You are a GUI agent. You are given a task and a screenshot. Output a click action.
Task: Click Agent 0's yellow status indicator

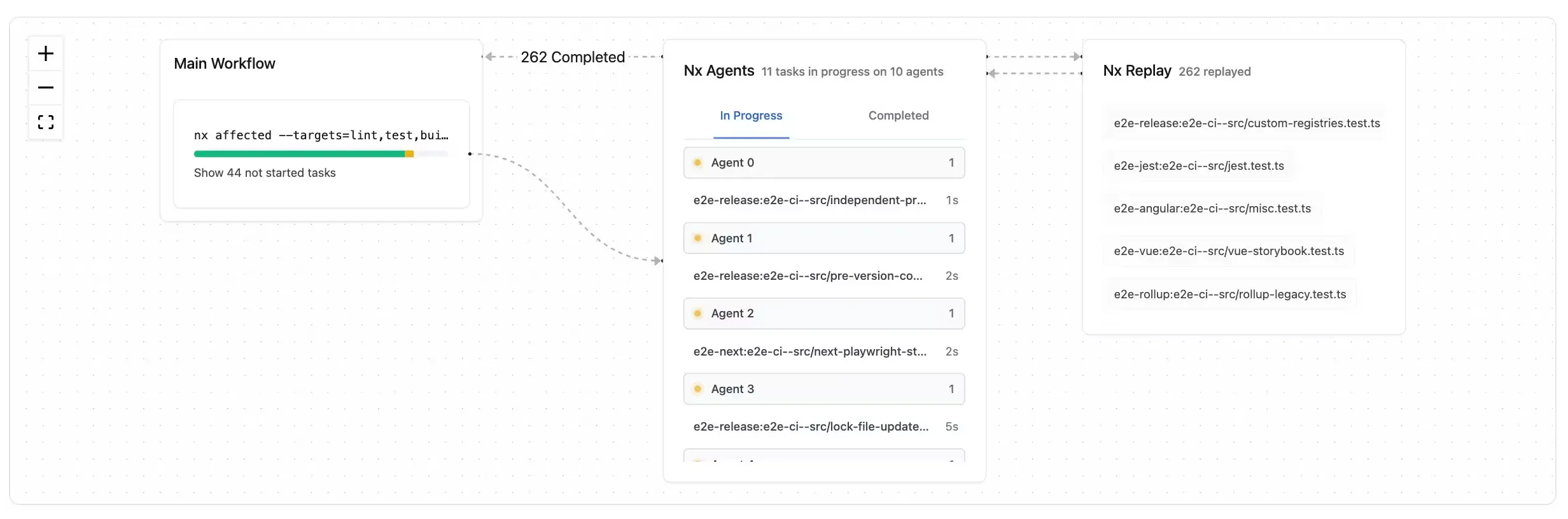(697, 162)
